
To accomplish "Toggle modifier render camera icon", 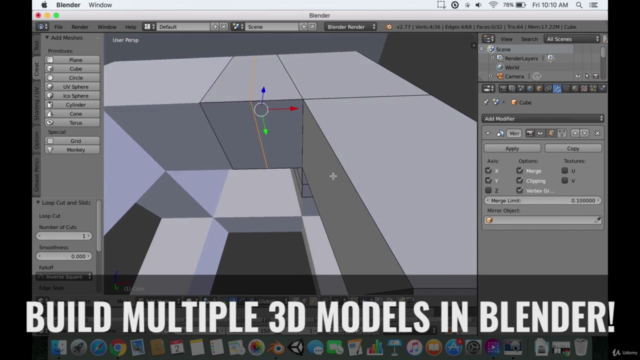I will 530,133.
